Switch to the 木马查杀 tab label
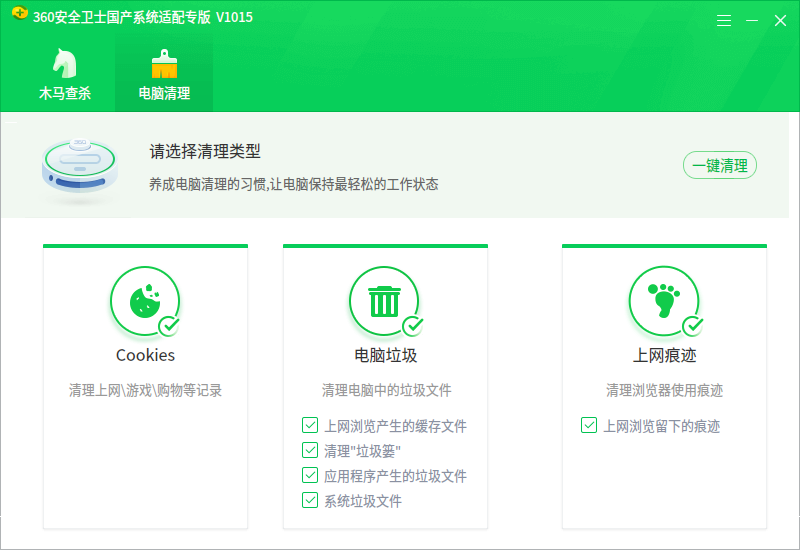This screenshot has width=800, height=550. [65, 93]
